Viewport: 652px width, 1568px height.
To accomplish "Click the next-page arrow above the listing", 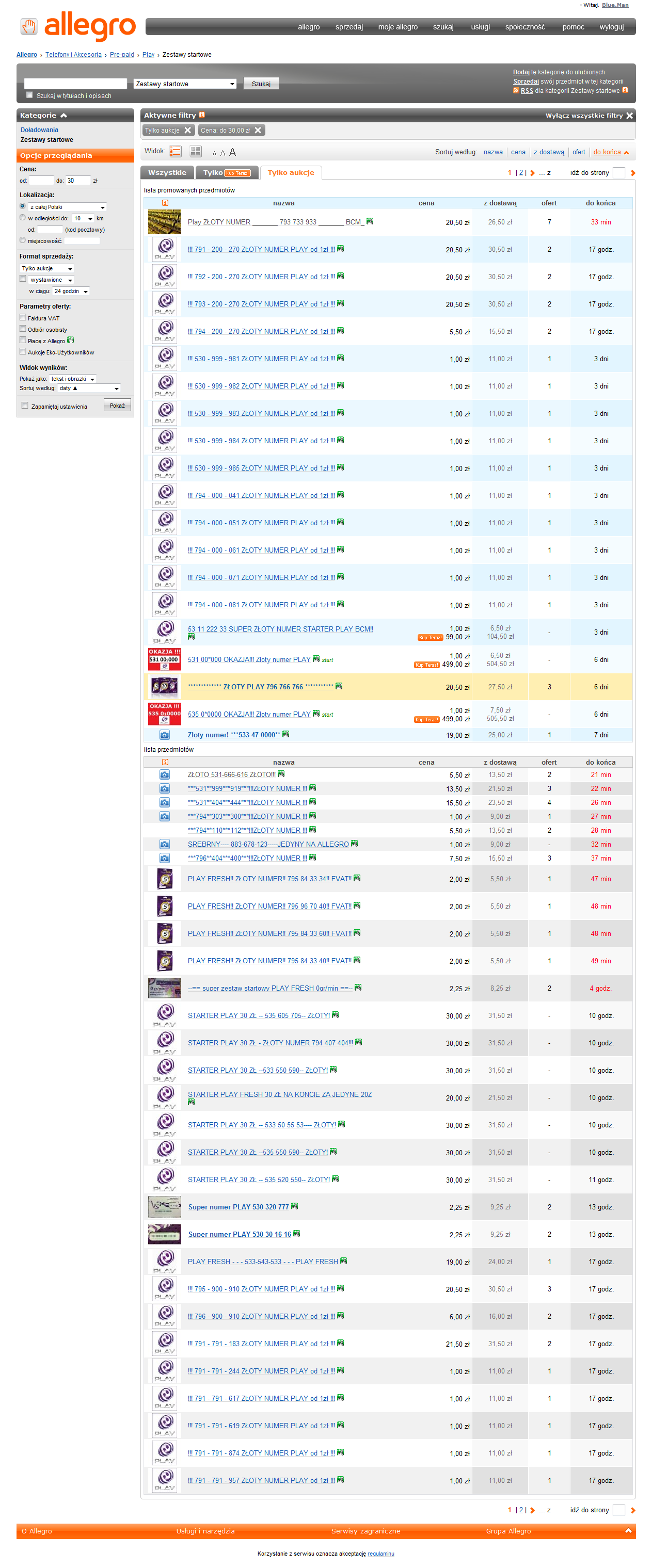I will click(x=533, y=173).
